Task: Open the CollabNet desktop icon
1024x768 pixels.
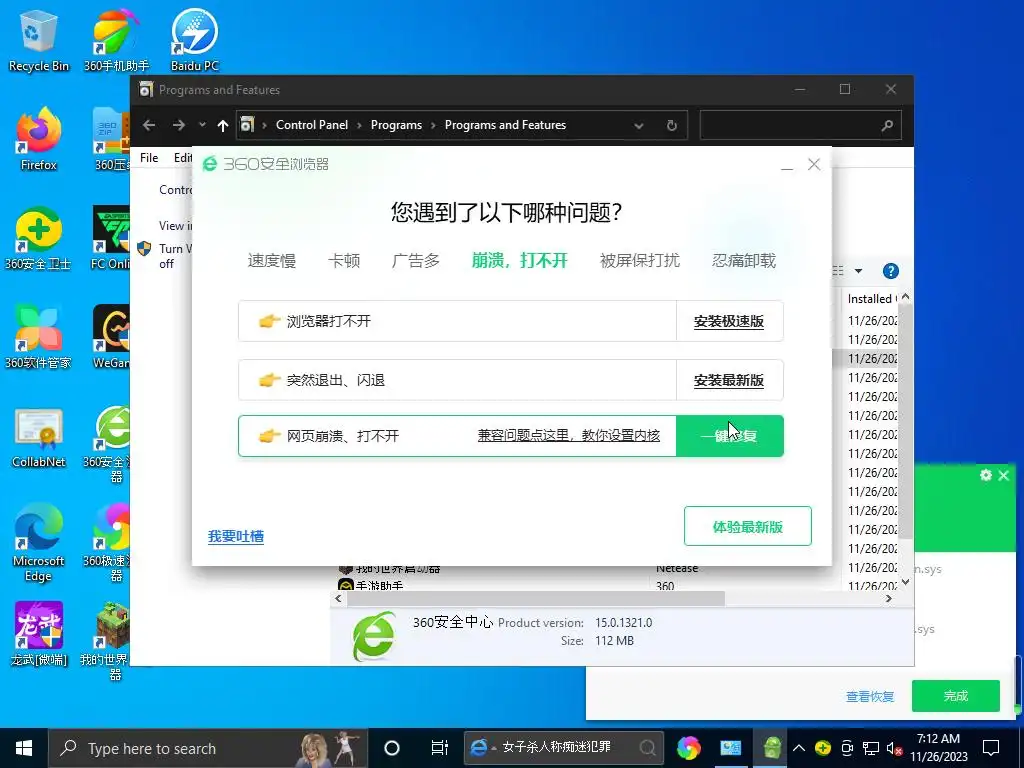Action: (38, 438)
